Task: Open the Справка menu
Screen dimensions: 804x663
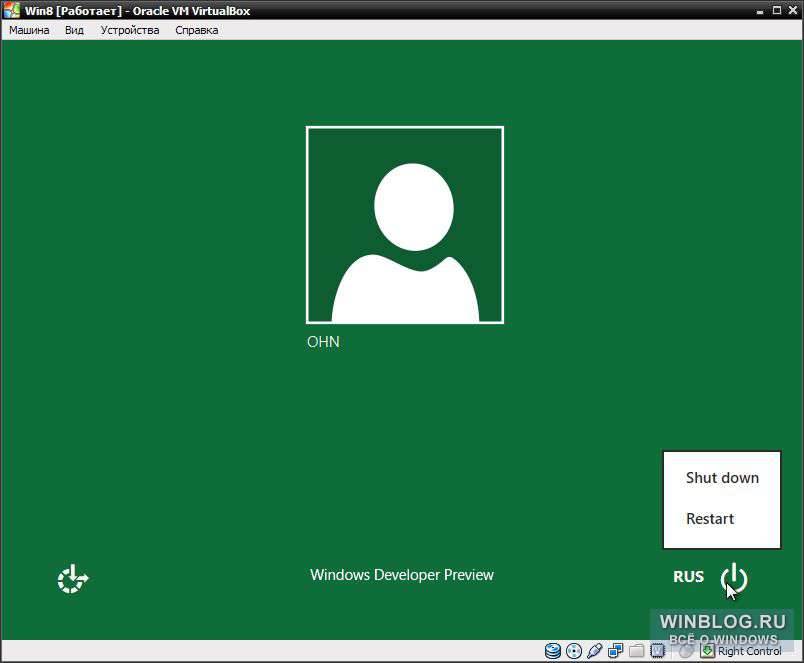Action: point(197,30)
